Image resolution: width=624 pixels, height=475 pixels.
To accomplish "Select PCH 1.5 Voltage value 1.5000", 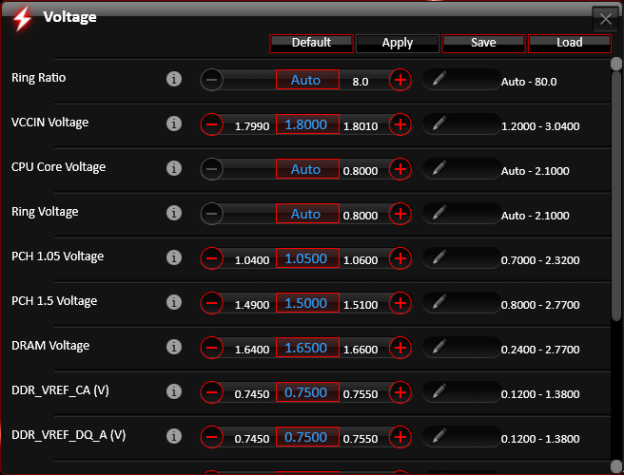I will click(308, 303).
